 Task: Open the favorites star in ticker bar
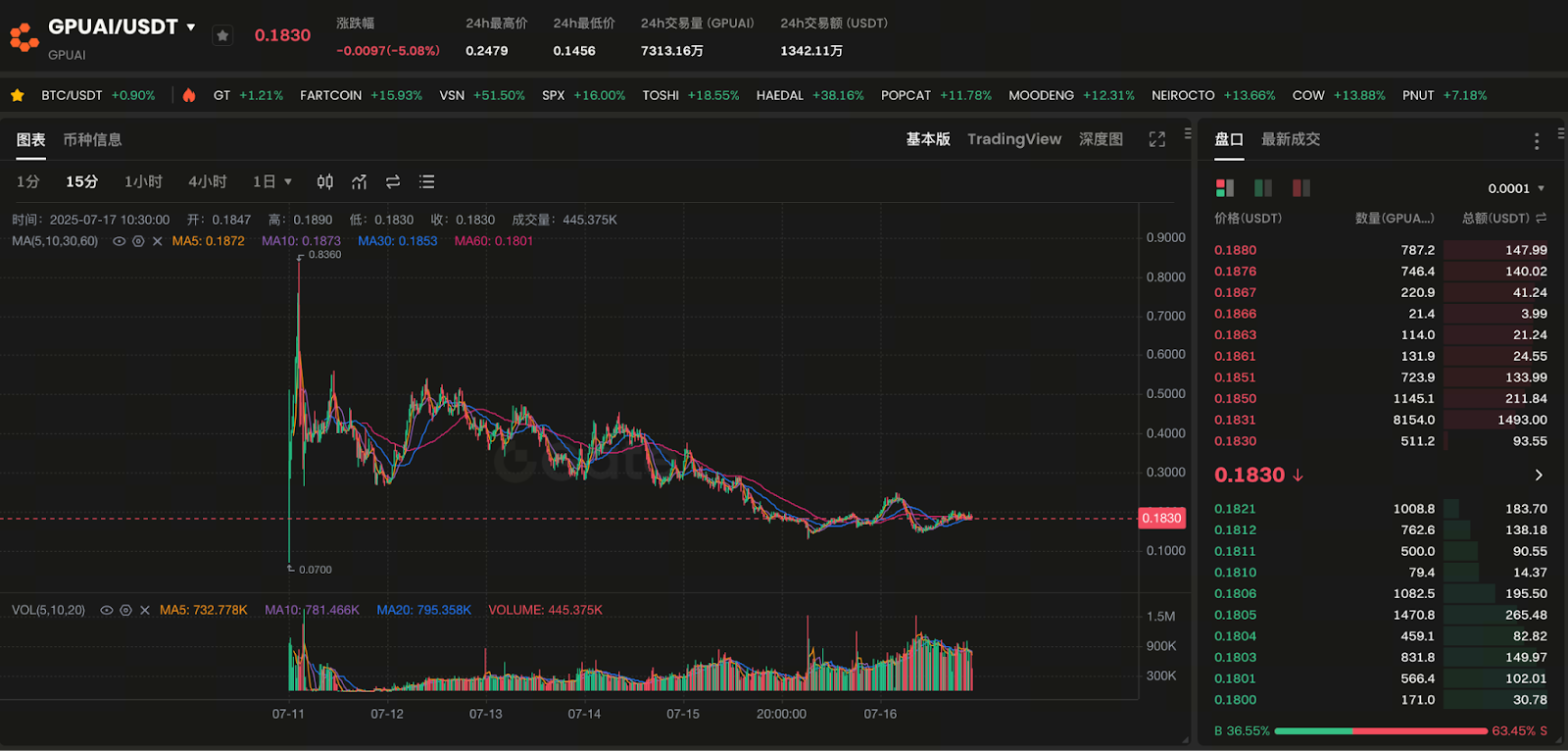[18, 95]
